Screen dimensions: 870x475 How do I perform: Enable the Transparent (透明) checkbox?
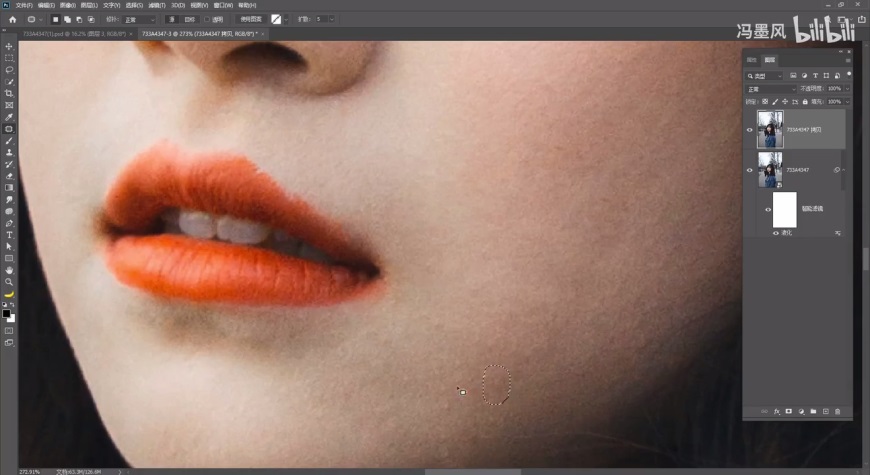207,19
